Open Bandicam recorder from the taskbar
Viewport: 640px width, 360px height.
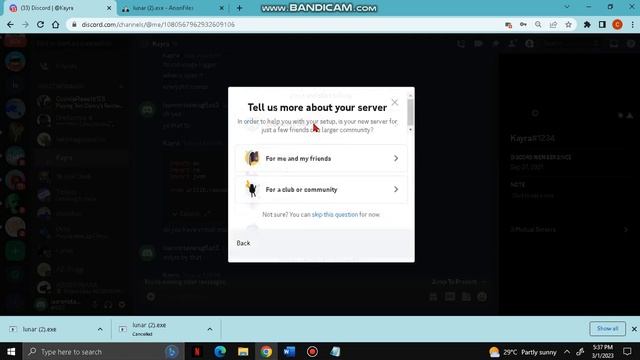[312, 351]
